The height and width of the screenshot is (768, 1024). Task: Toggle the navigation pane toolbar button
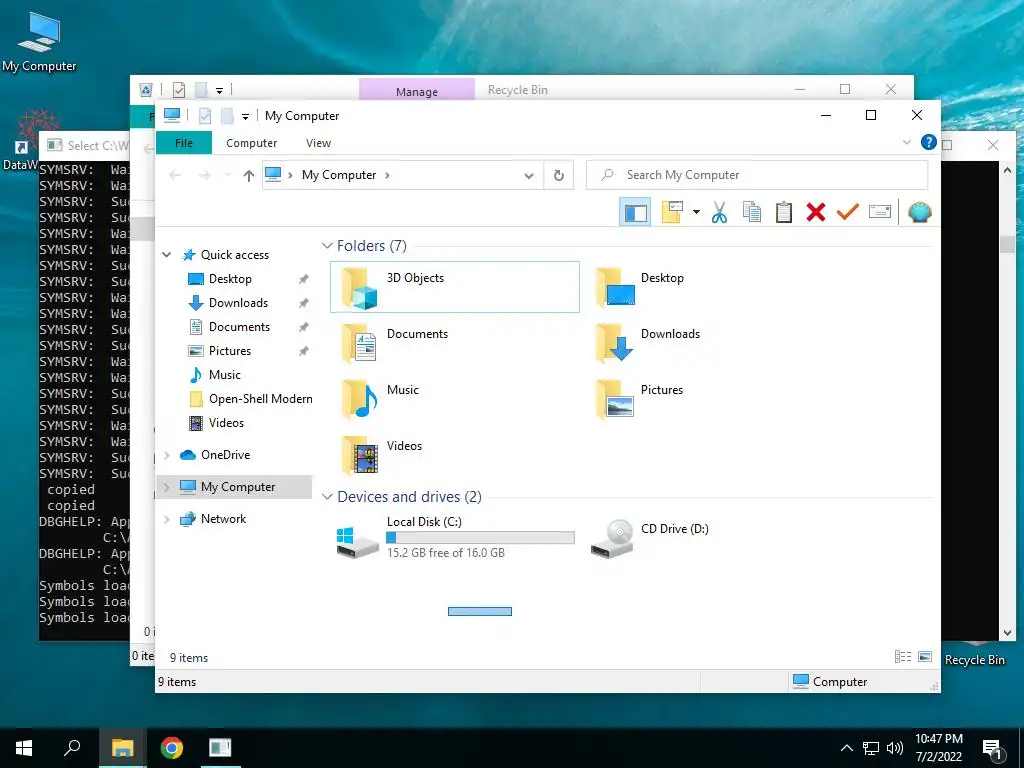click(635, 212)
